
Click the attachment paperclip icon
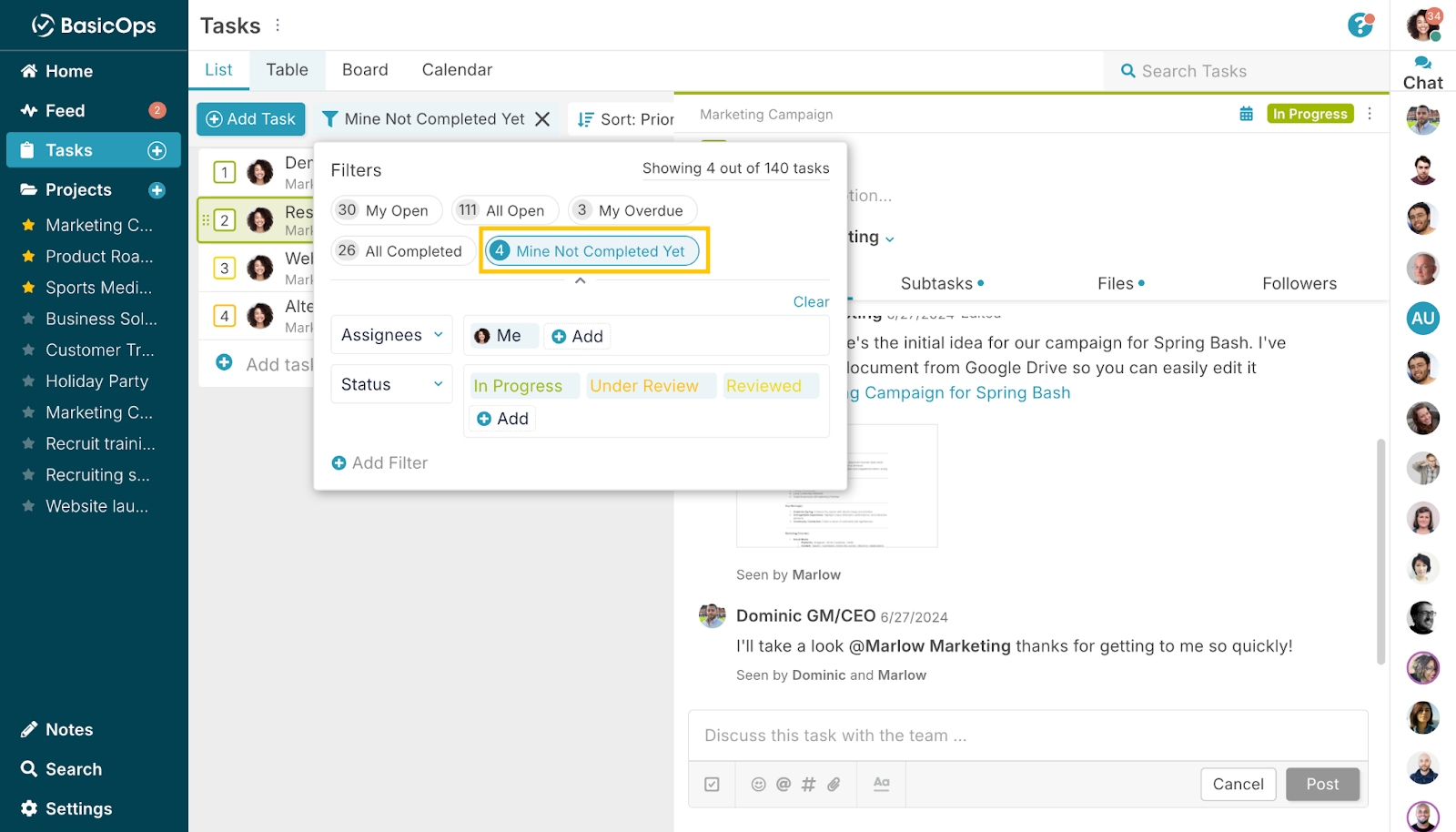(834, 784)
